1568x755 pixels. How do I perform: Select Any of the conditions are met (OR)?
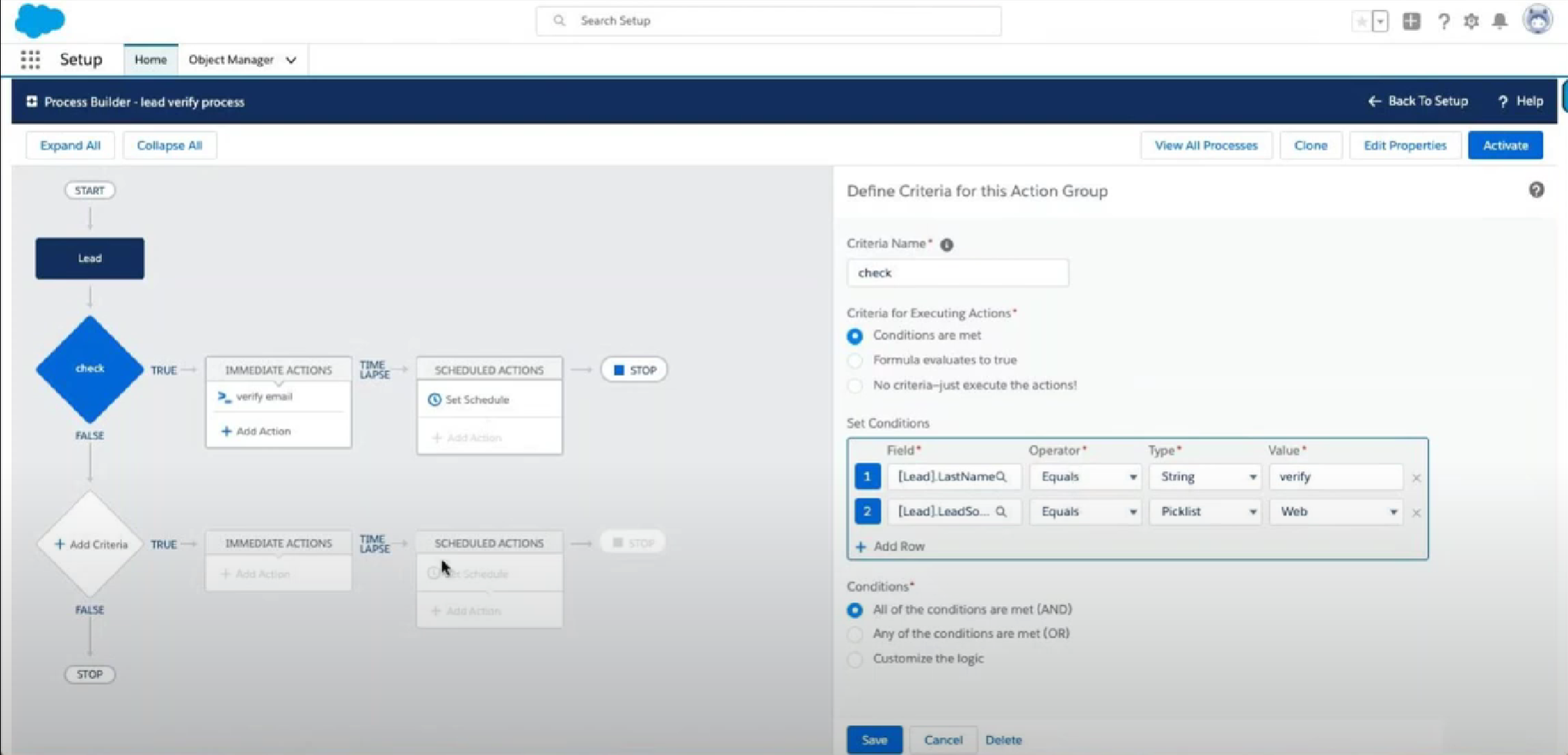coord(854,635)
